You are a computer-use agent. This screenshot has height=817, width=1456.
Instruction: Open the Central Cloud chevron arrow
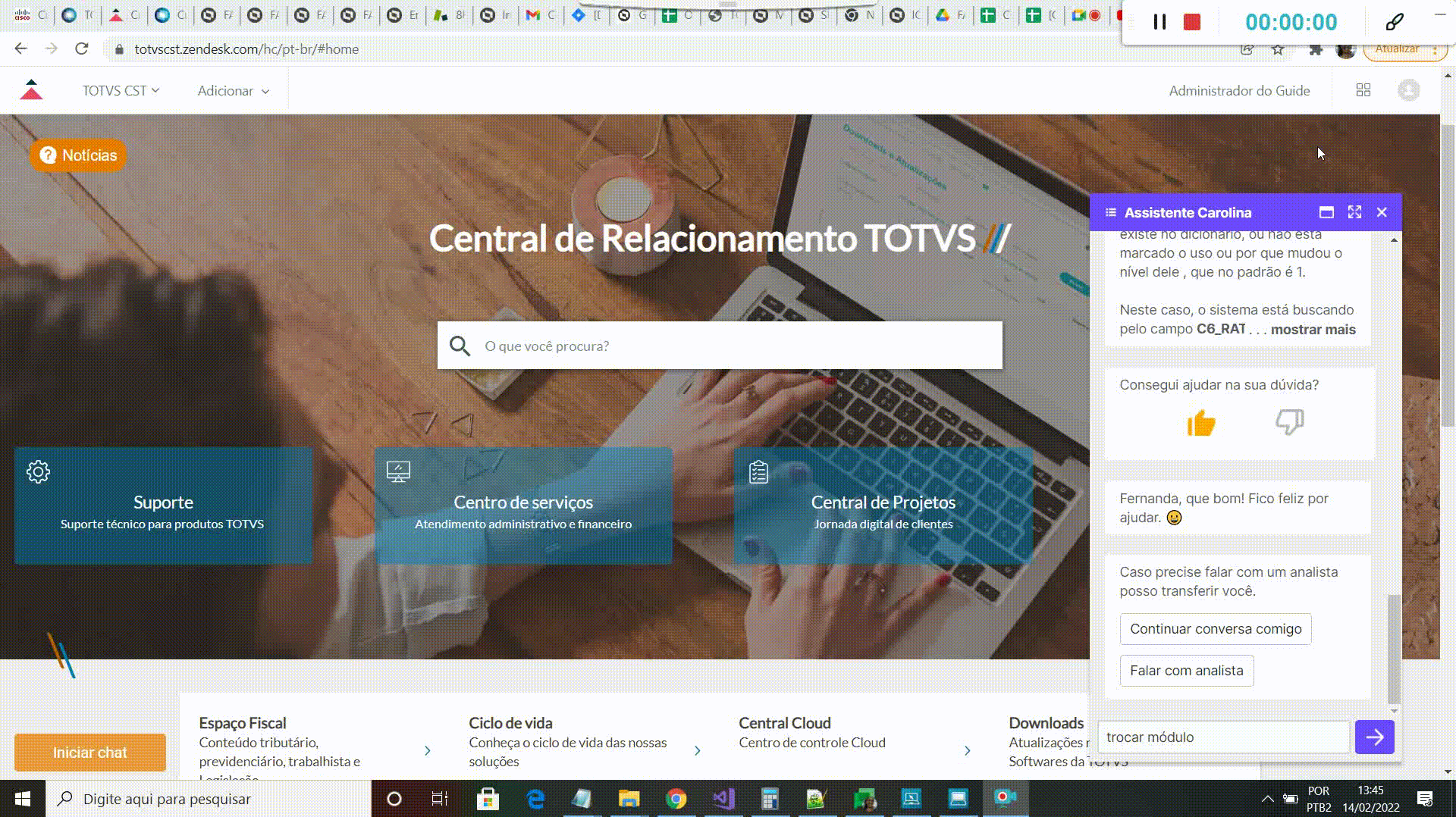click(x=968, y=750)
